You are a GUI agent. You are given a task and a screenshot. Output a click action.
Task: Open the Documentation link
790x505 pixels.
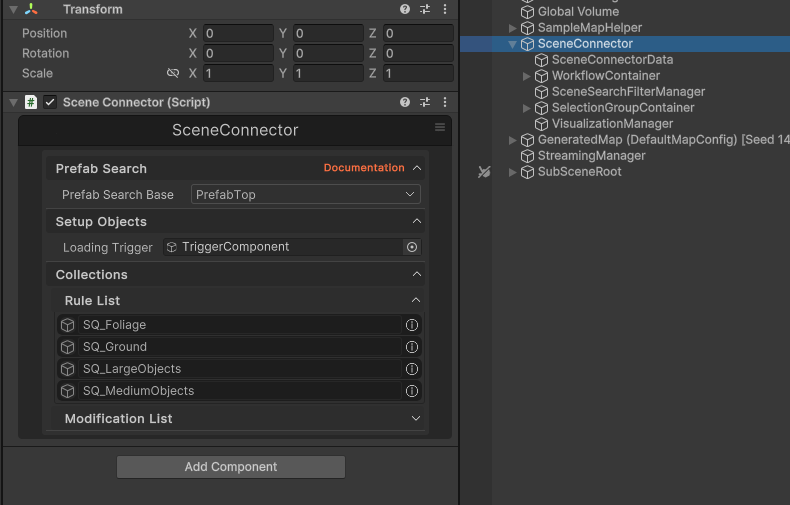click(364, 168)
